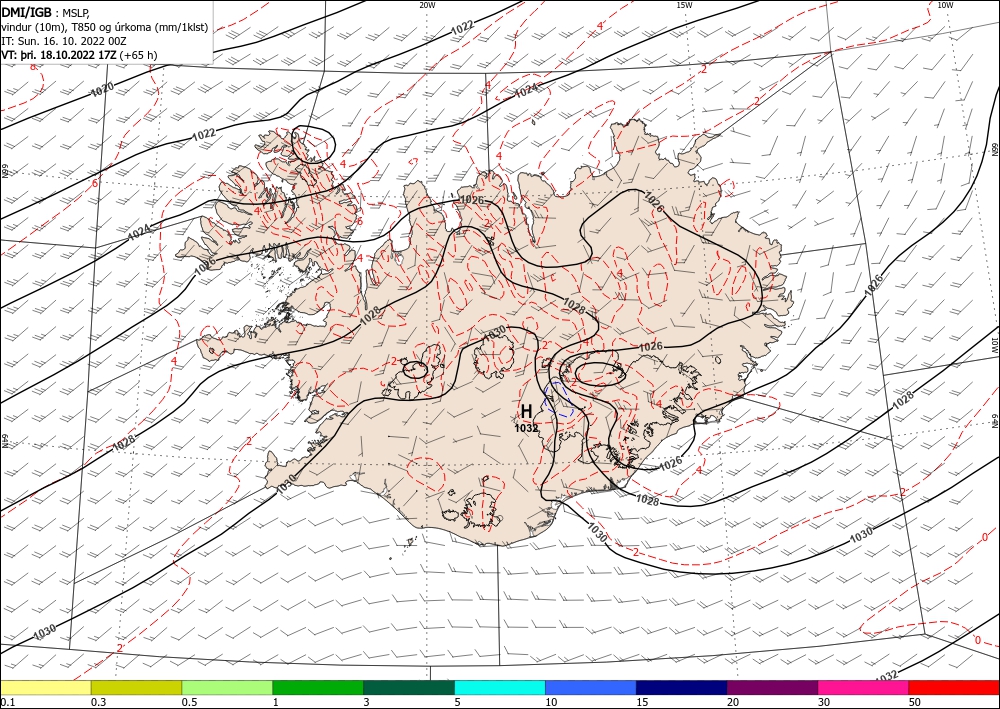
Task: Select the green 1–3 mm legend segment
Action: tap(318, 687)
